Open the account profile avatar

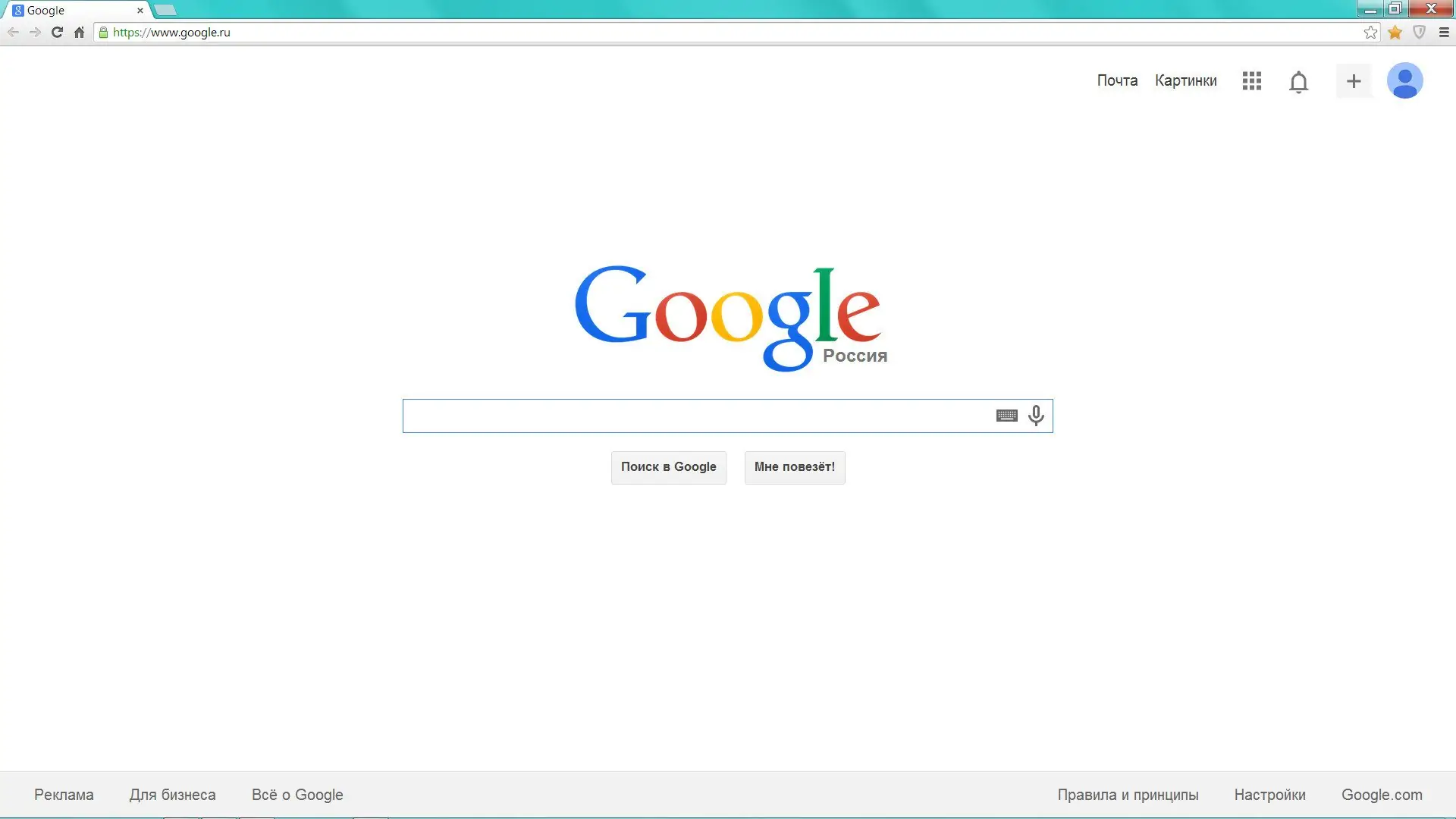click(1404, 81)
